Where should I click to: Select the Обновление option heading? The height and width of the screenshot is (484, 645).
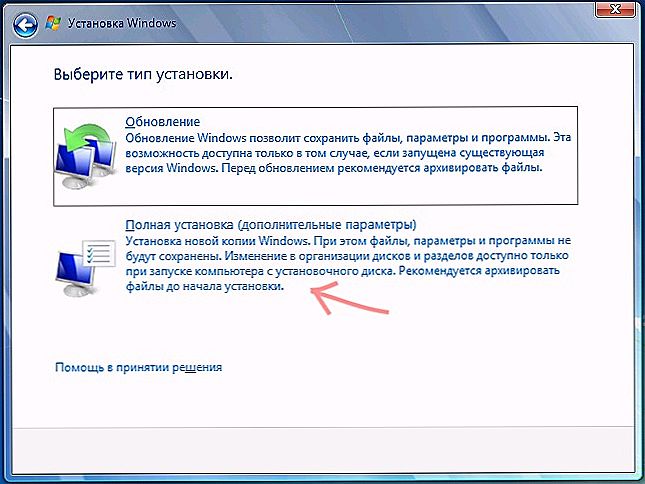click(x=162, y=122)
